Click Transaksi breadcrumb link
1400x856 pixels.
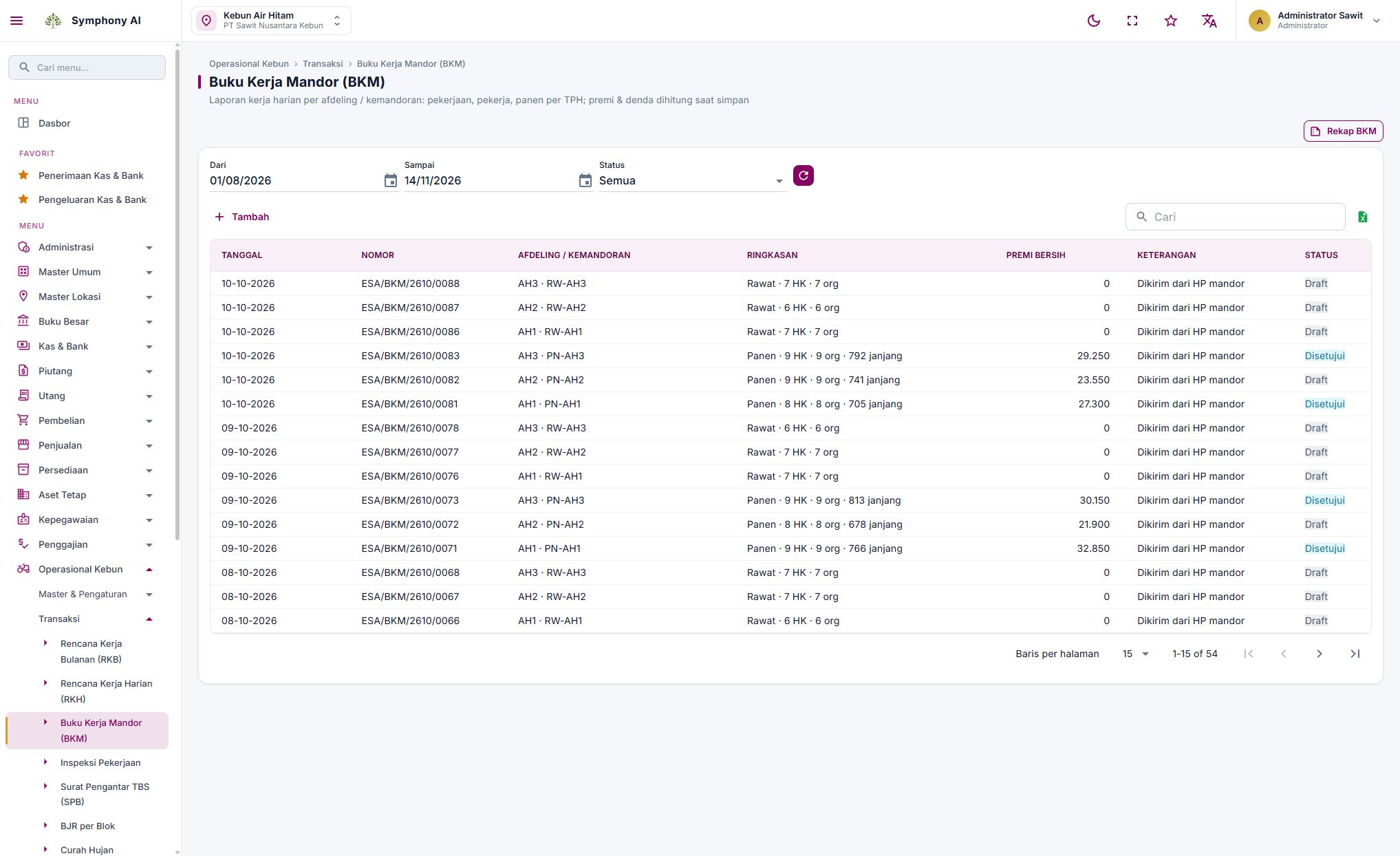tap(323, 63)
